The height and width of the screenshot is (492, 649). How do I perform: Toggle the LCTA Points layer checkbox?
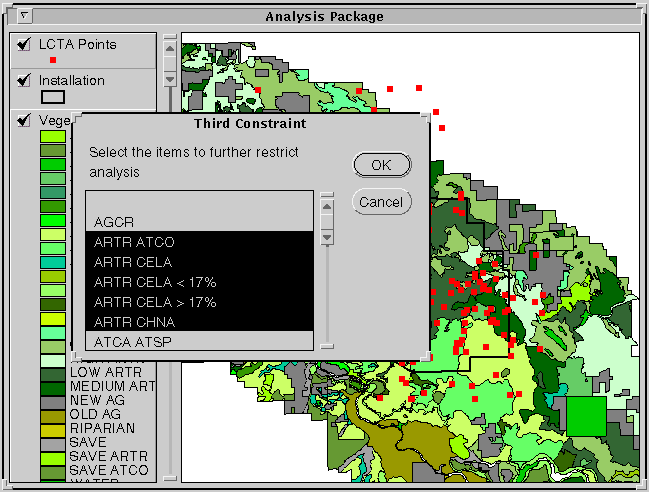coord(24,45)
